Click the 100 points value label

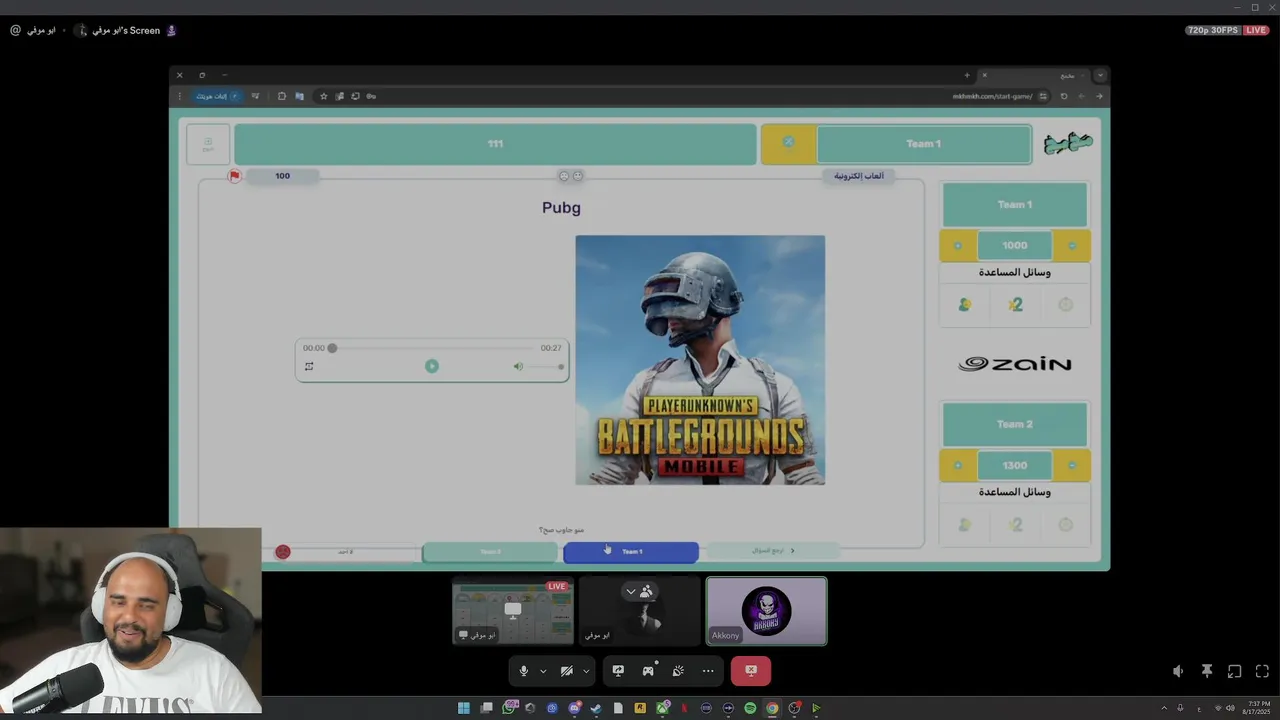pyautogui.click(x=282, y=176)
